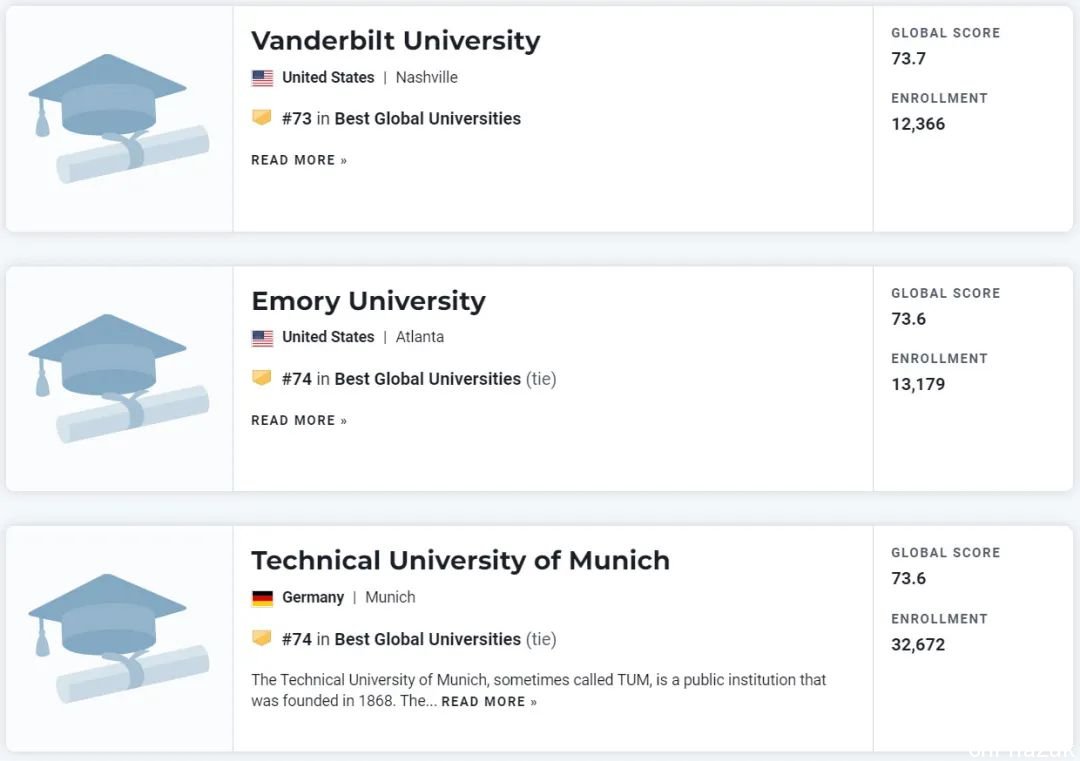Screen dimensions: 1080x761
Task: Open Technical University of Munich title
Action: 460,561
